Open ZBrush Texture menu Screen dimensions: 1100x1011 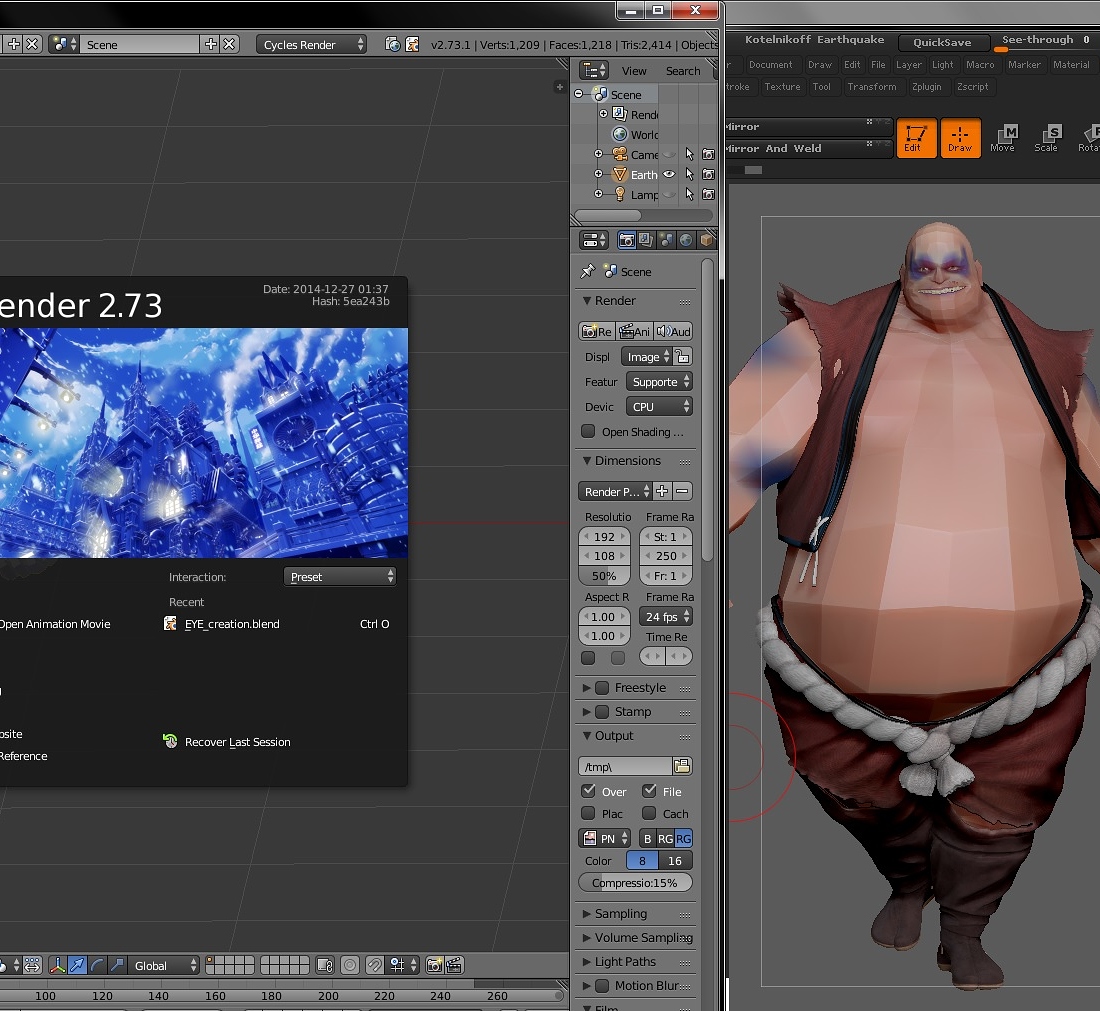tap(782, 86)
